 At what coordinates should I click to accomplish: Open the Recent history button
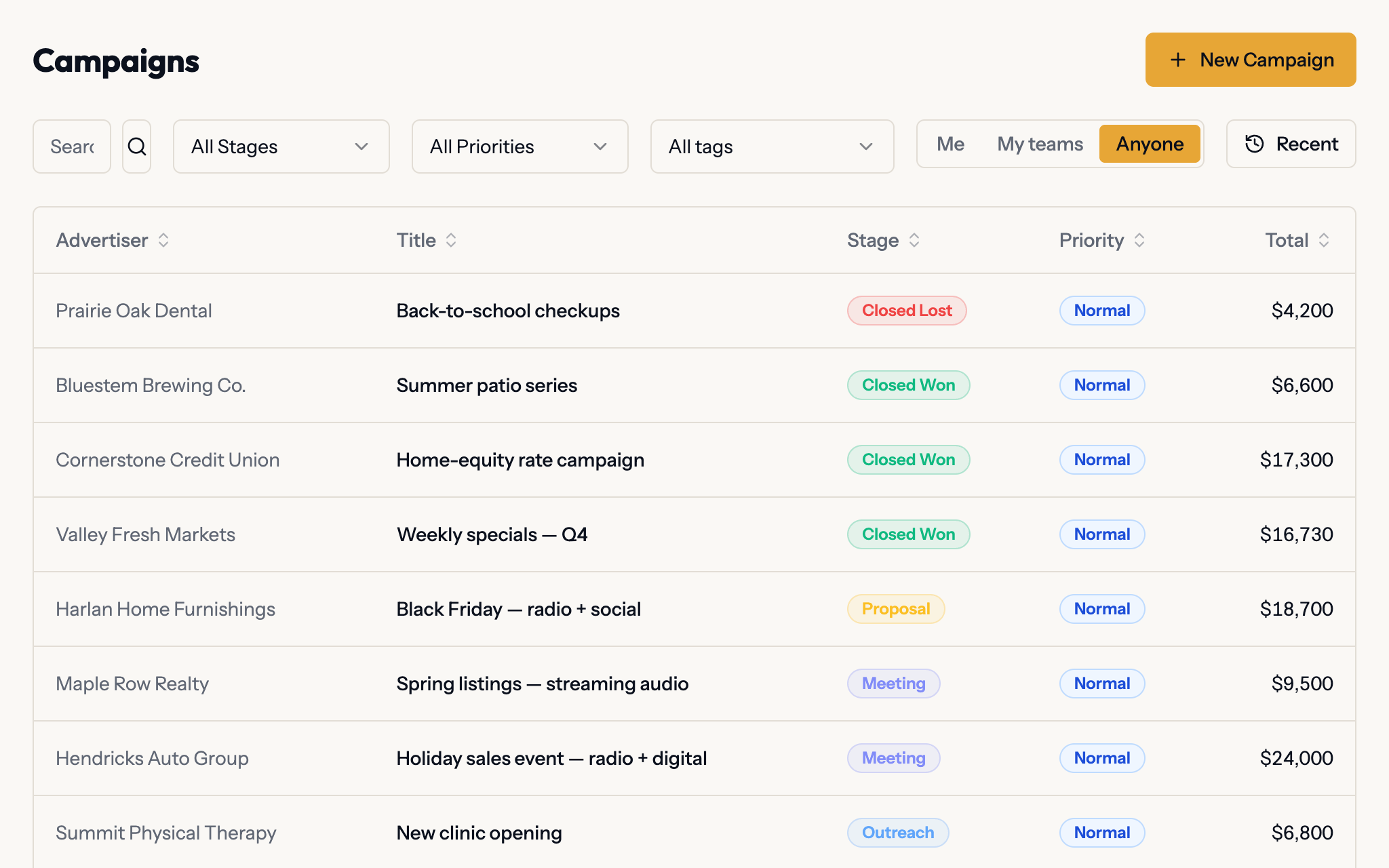tap(1291, 144)
